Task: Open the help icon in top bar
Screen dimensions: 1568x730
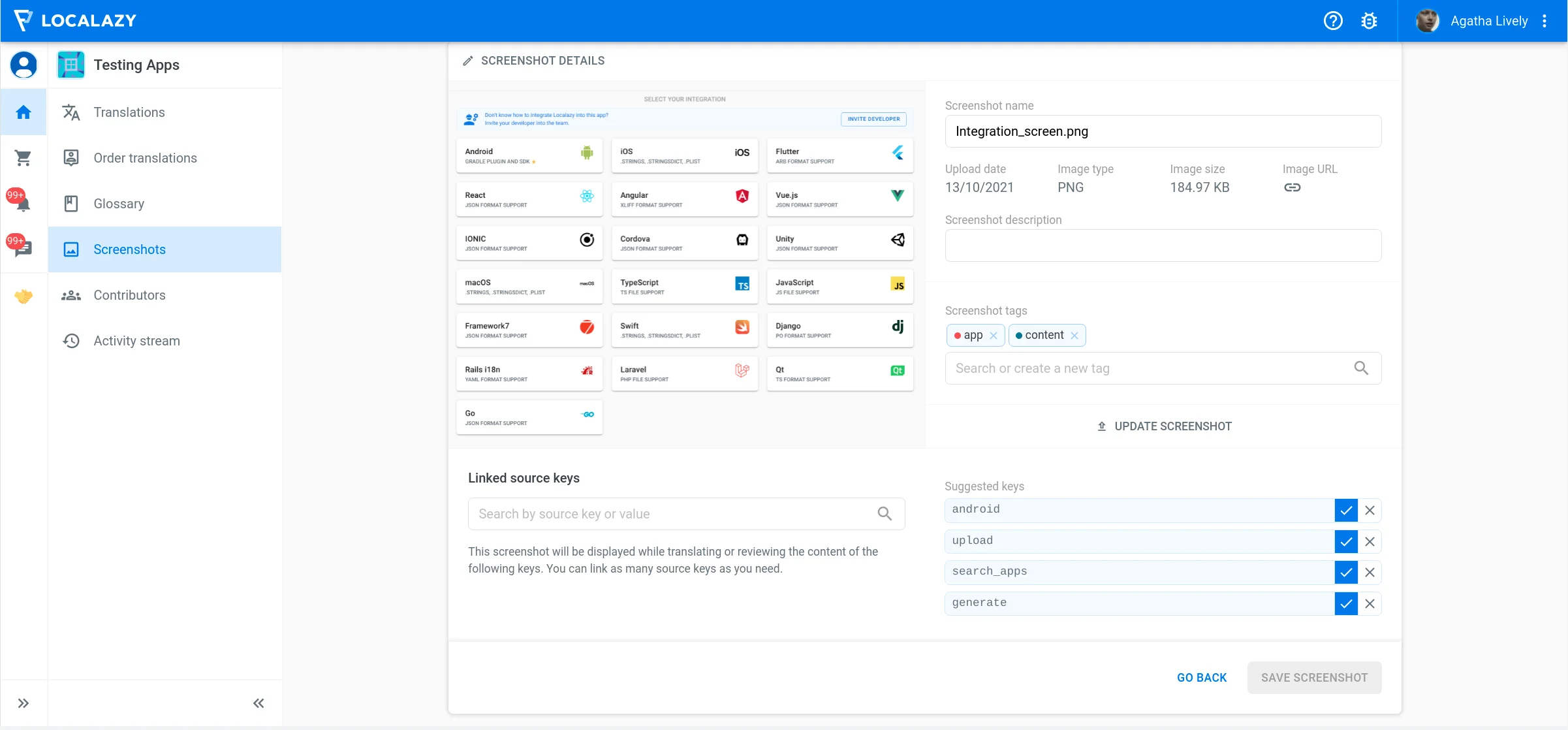Action: pyautogui.click(x=1332, y=20)
